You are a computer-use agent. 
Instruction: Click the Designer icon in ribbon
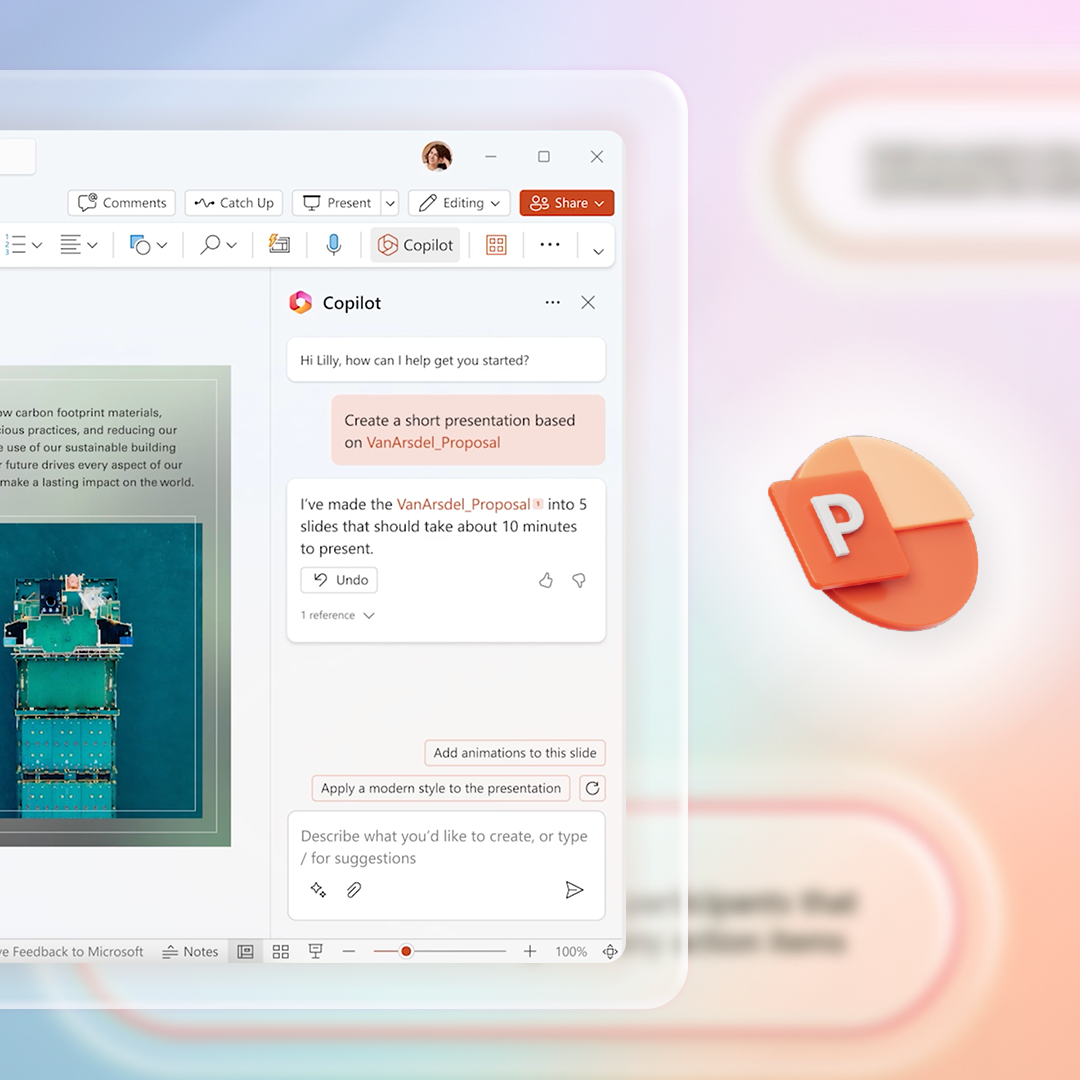[x=279, y=244]
